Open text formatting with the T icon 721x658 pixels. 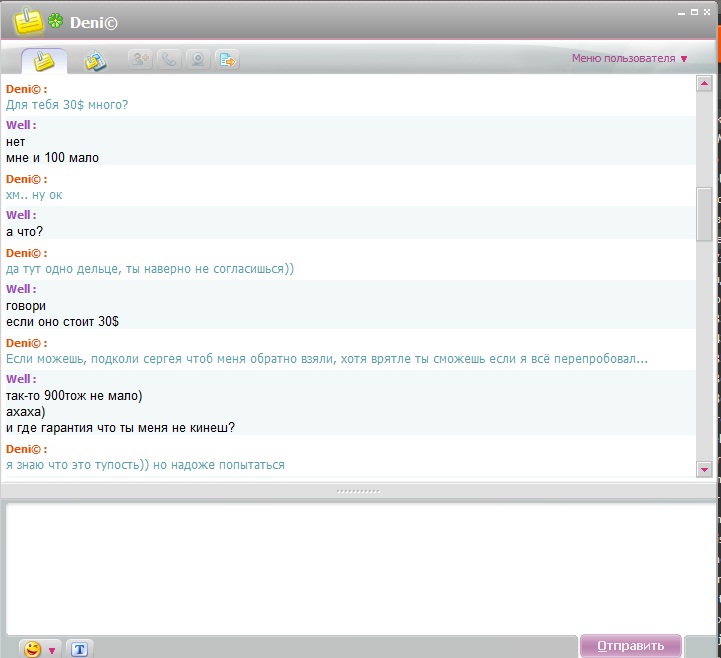coord(80,649)
